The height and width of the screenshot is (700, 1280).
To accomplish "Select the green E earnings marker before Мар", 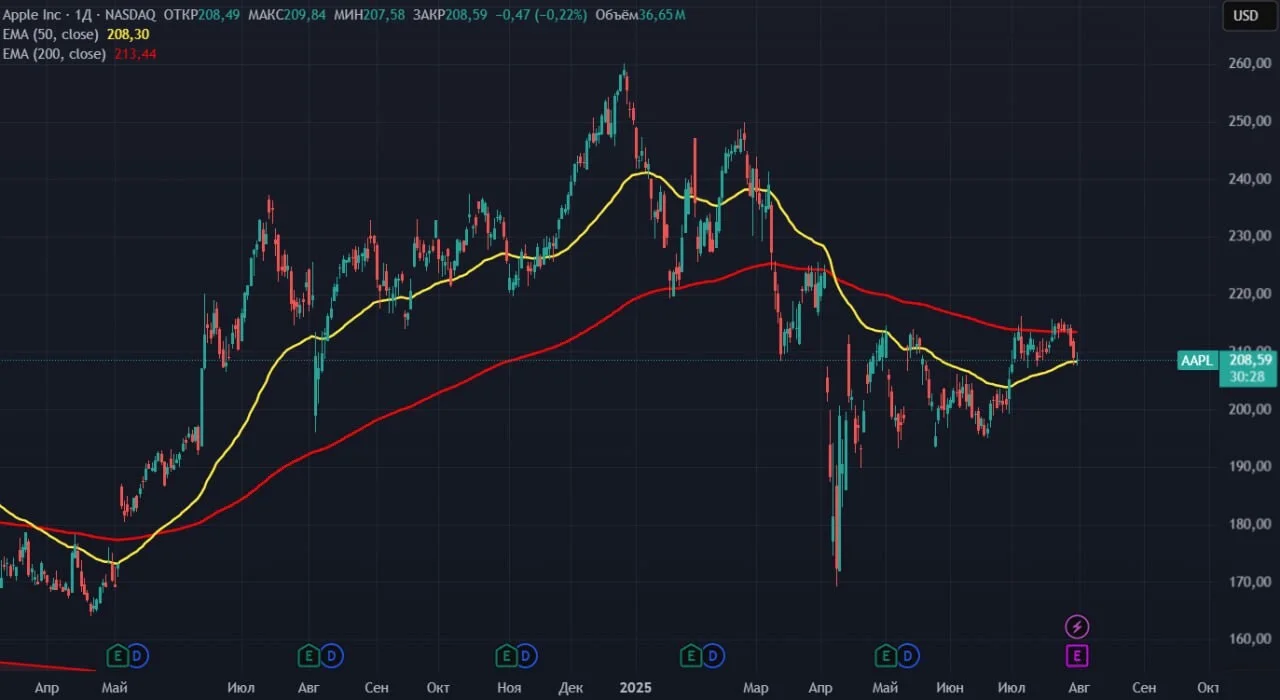I will (691, 656).
